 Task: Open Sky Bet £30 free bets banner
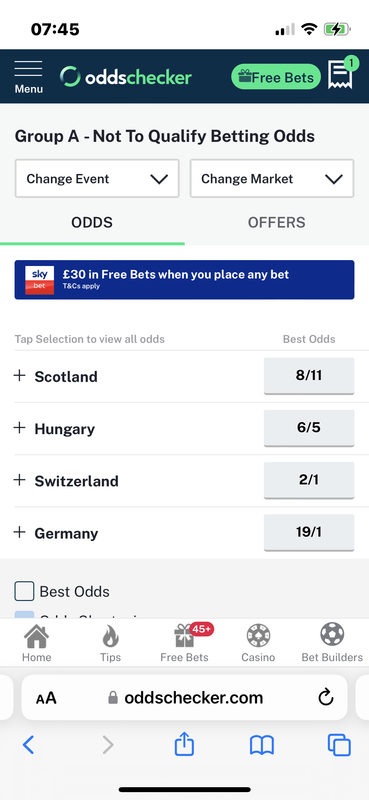184,280
